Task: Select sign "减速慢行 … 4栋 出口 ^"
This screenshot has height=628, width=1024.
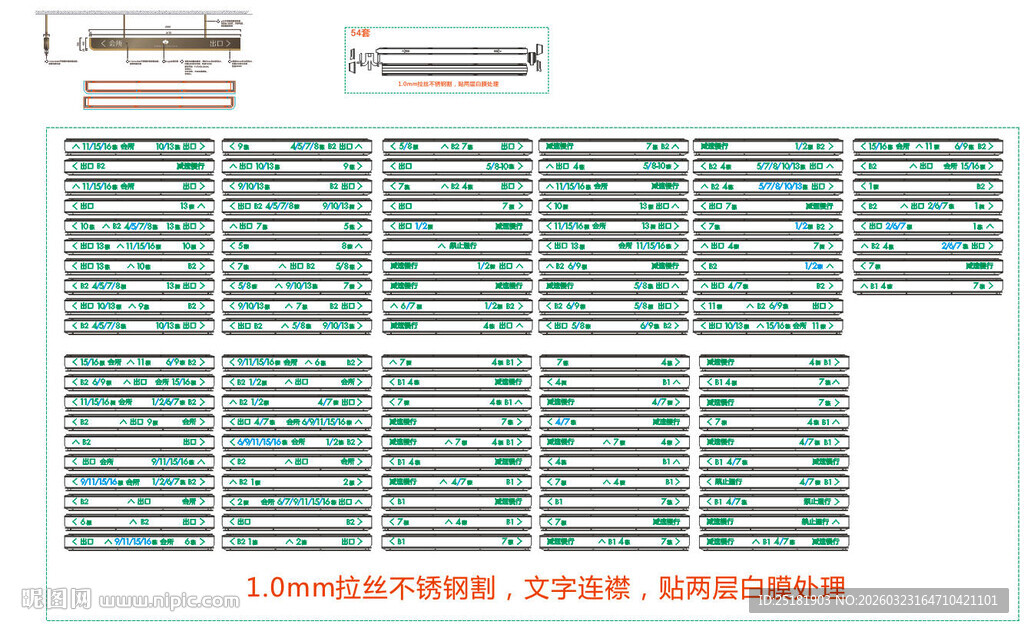Action: [x=457, y=327]
